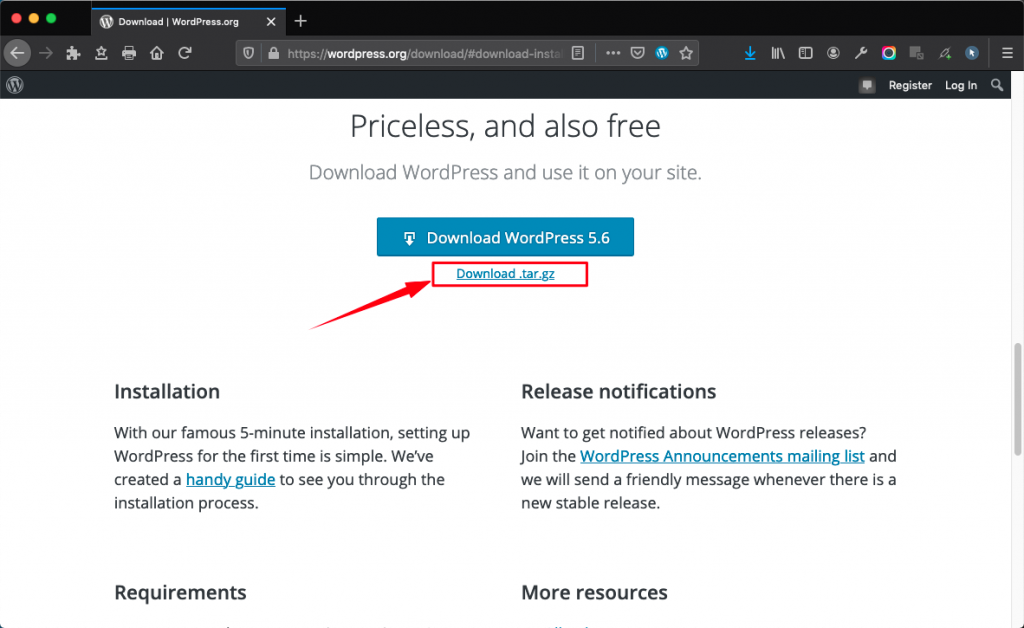Image resolution: width=1024 pixels, height=628 pixels.
Task: Open the downloads arrow panel
Action: tap(750, 54)
